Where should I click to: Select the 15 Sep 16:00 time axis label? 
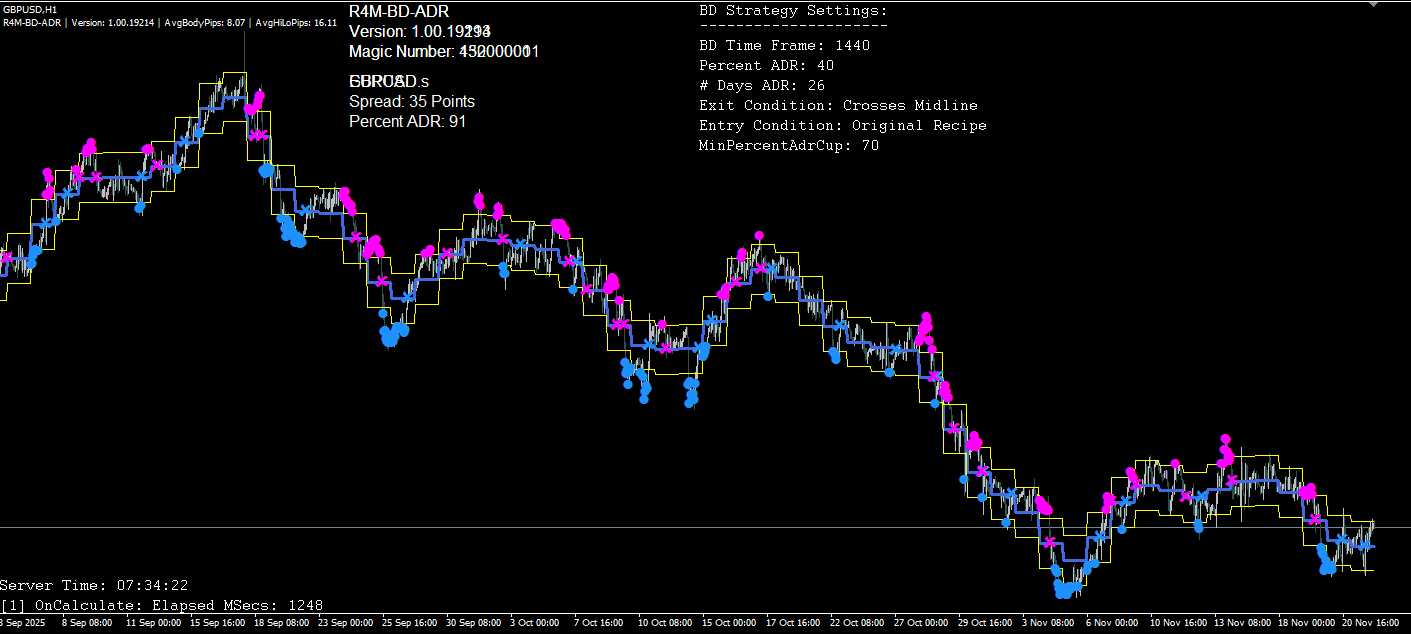(218, 622)
